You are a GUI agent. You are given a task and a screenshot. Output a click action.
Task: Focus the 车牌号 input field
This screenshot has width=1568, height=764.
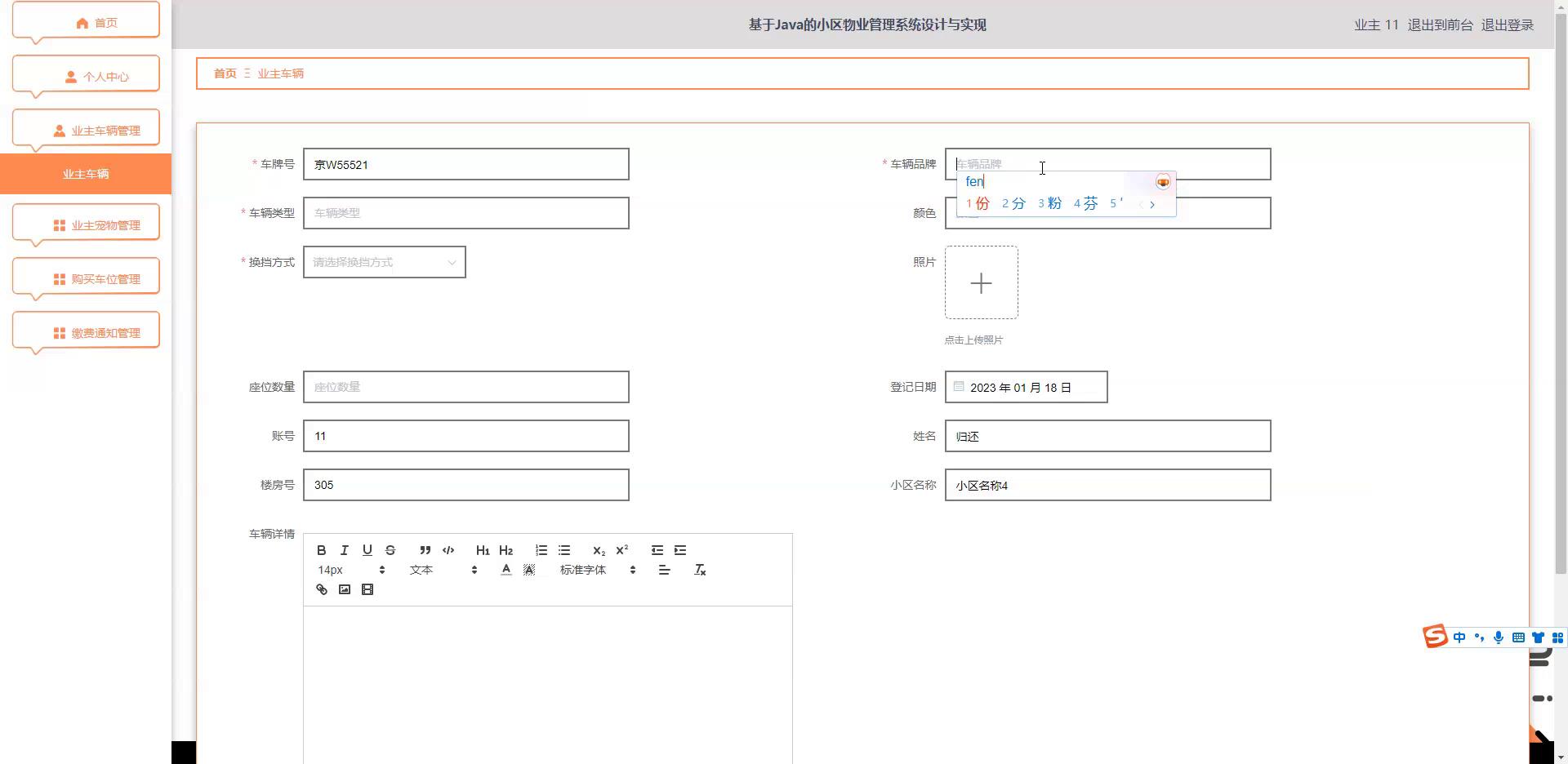pos(465,164)
